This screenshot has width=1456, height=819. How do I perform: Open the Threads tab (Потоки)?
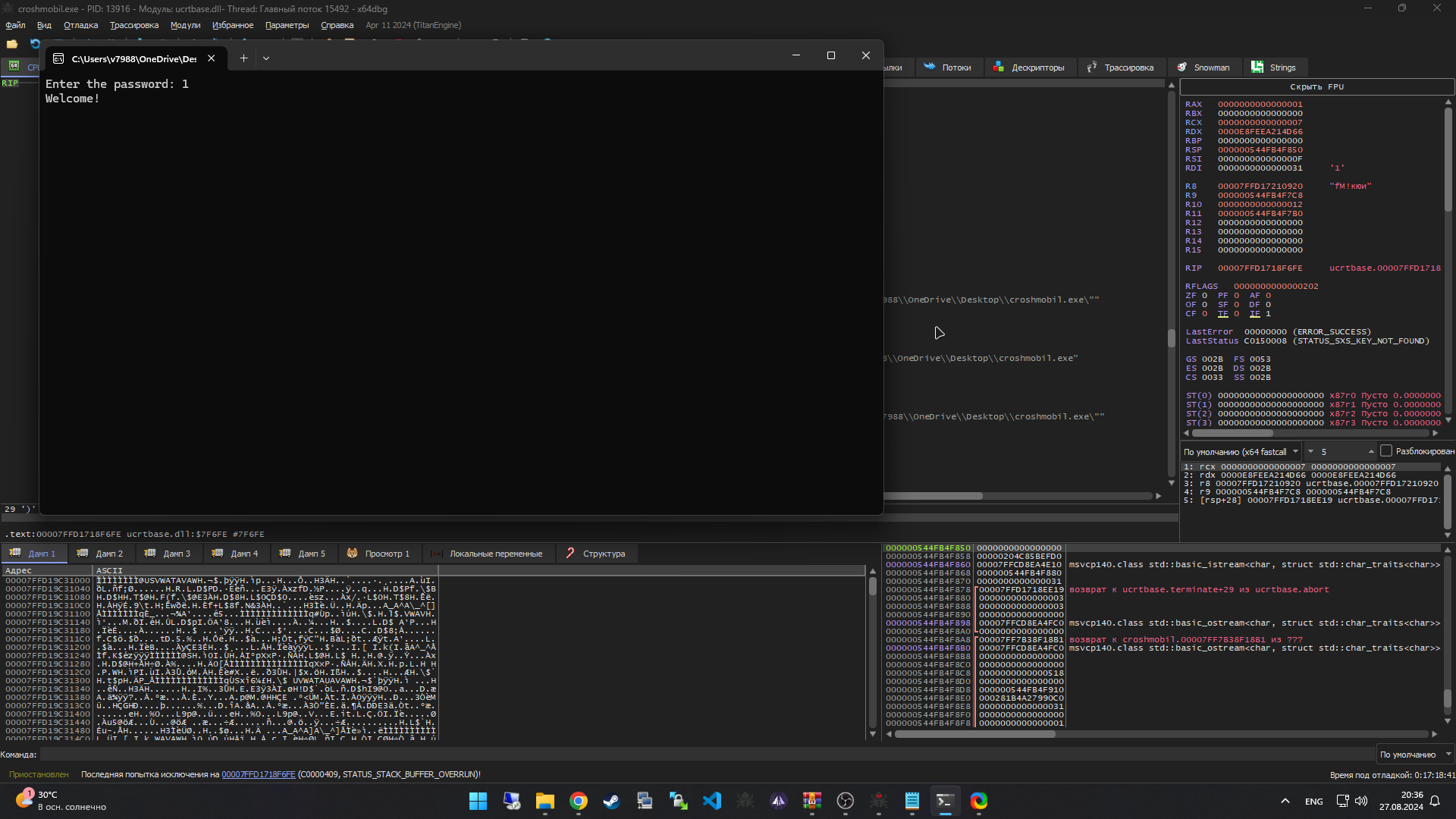947,67
